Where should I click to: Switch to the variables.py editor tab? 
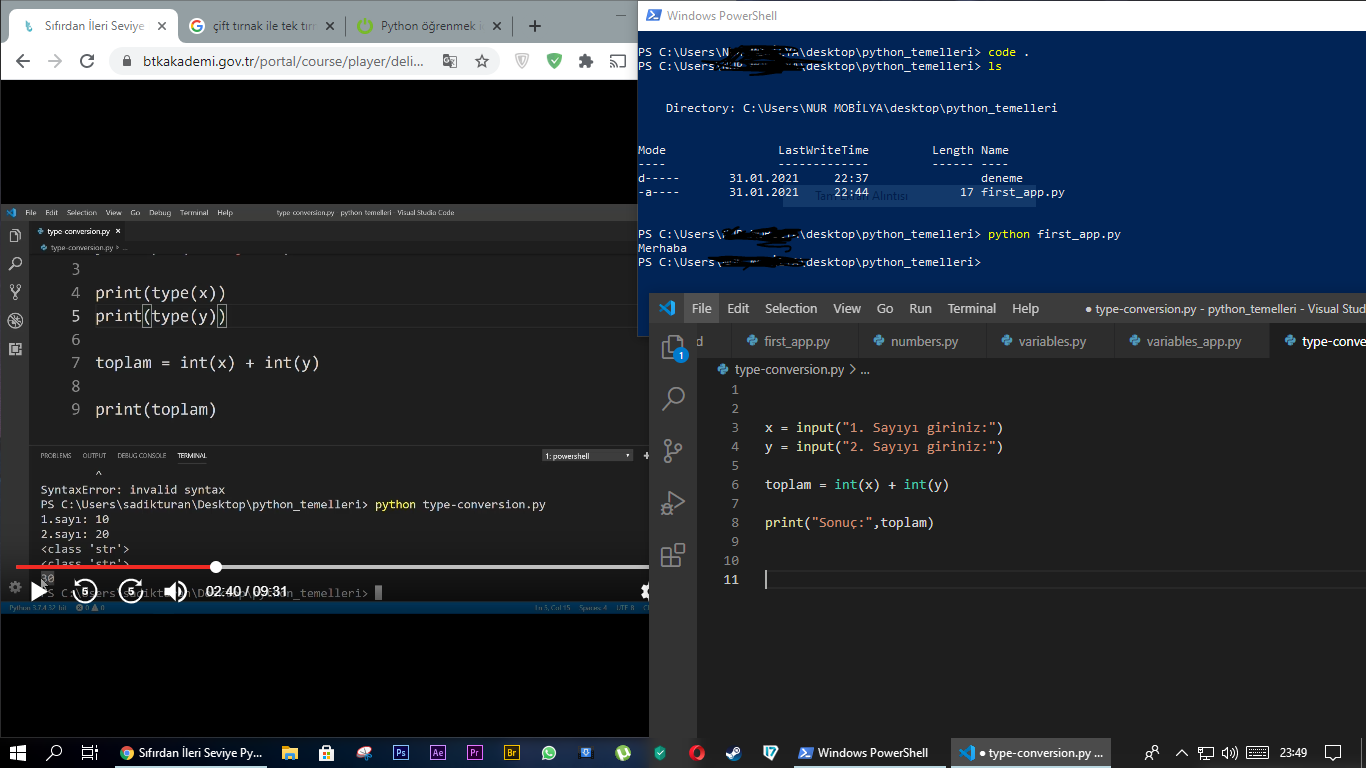tap(1051, 342)
